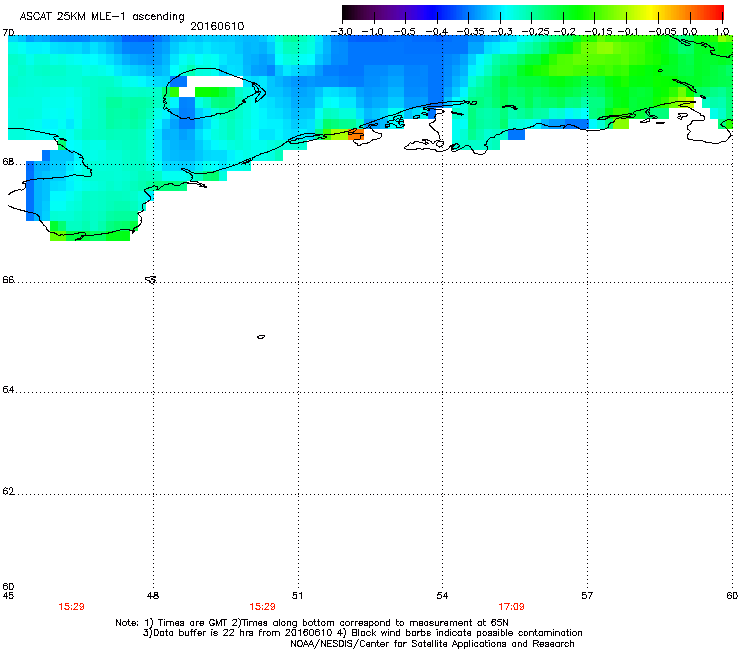
Task: Click the latitude label 66
Action: coord(8,279)
